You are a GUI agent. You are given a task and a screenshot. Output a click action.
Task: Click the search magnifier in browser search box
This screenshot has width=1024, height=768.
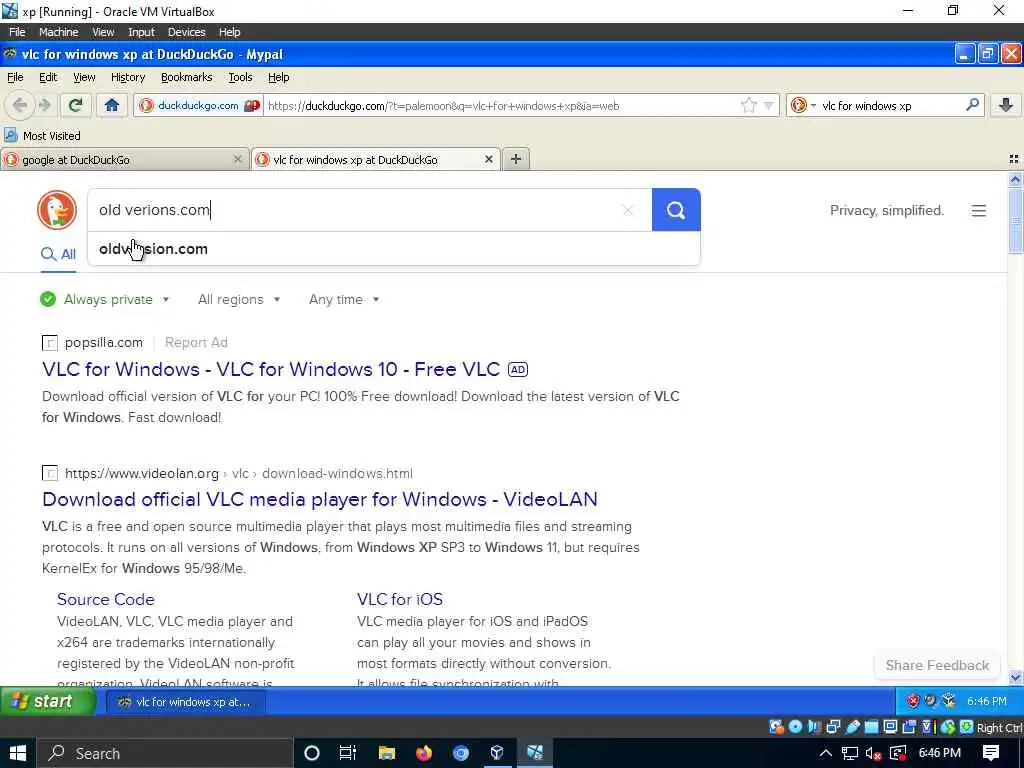972,104
